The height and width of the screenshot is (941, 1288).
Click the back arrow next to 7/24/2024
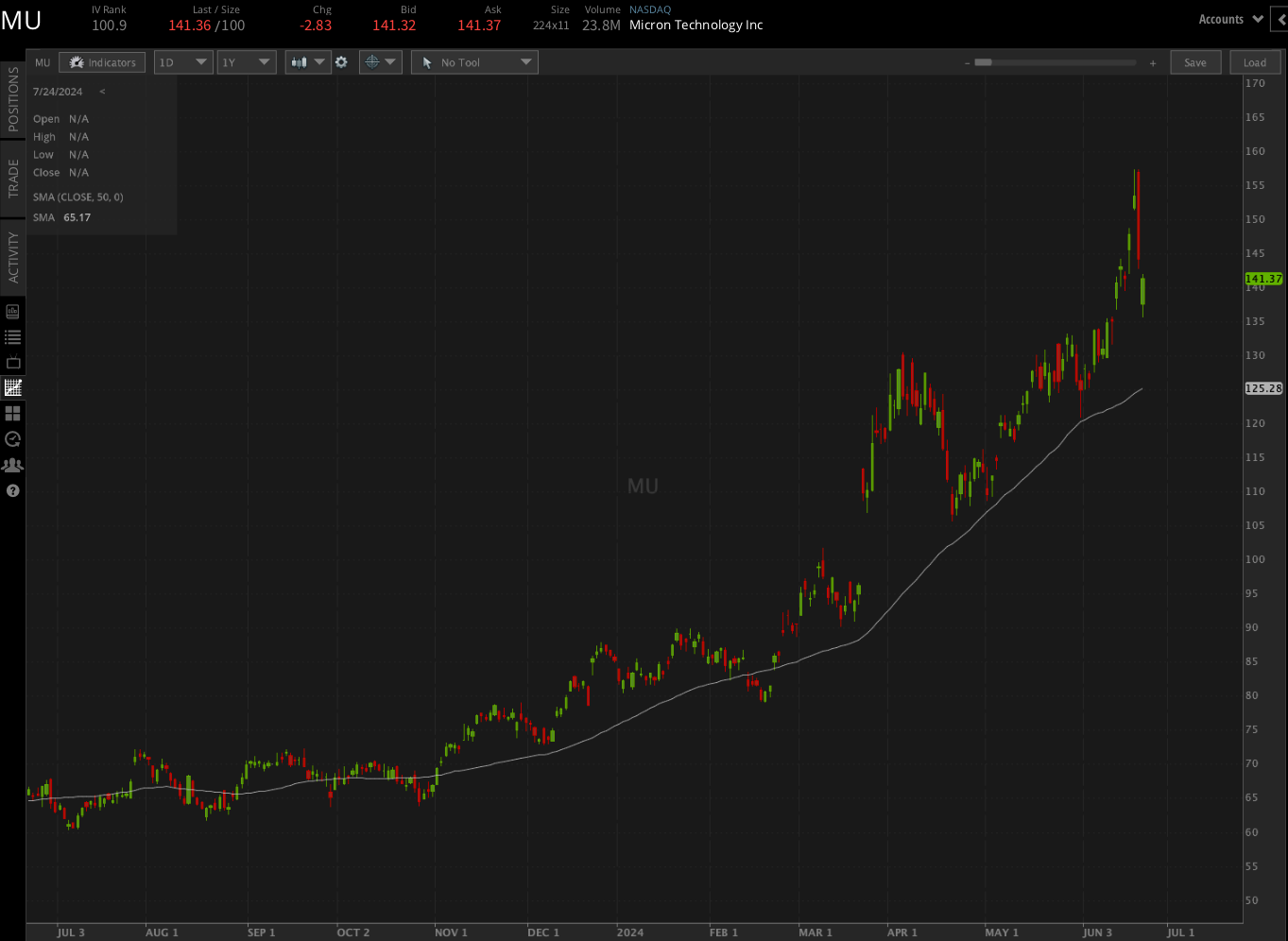101,92
